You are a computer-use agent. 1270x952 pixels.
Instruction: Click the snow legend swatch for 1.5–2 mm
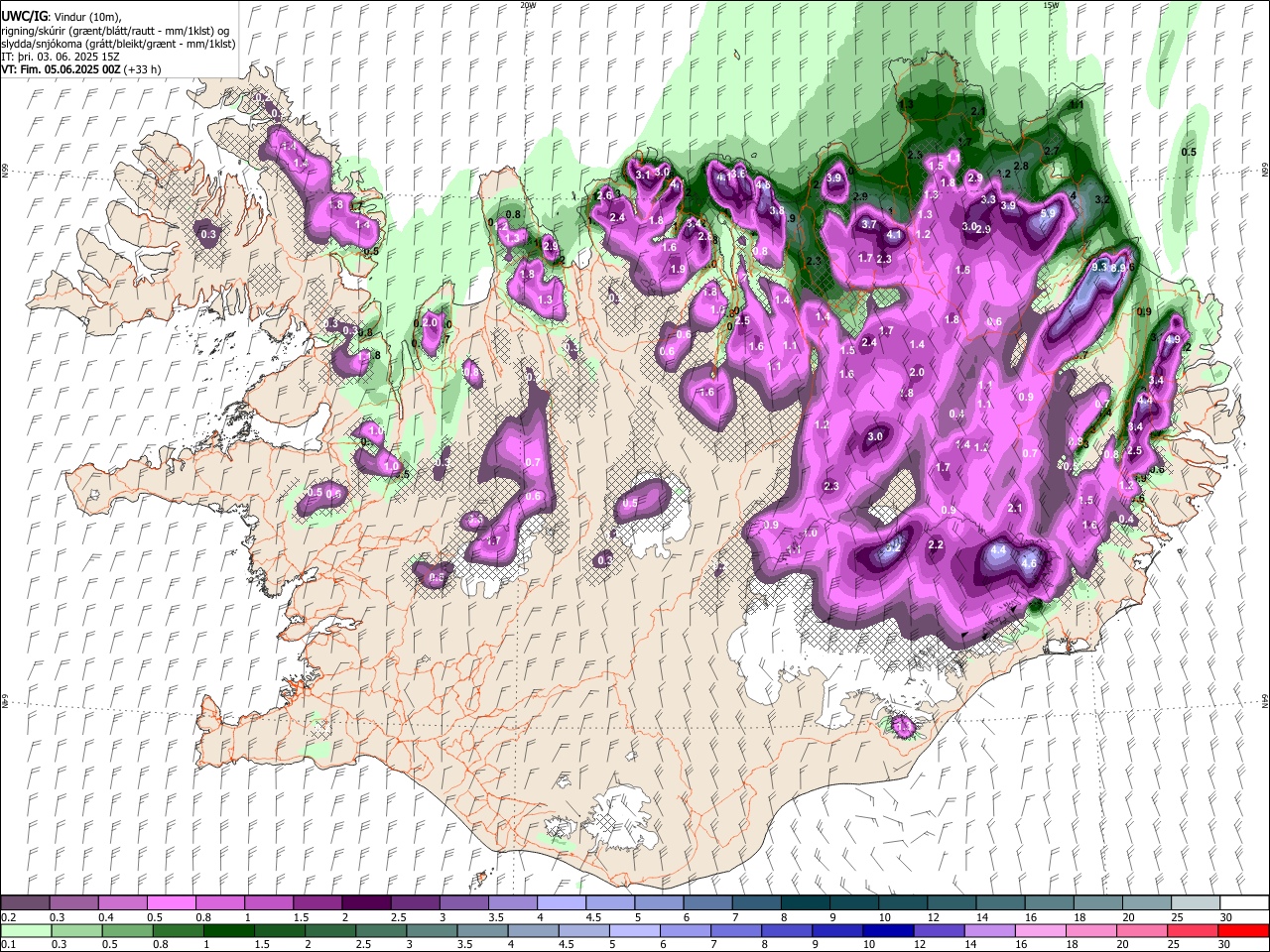(x=317, y=902)
